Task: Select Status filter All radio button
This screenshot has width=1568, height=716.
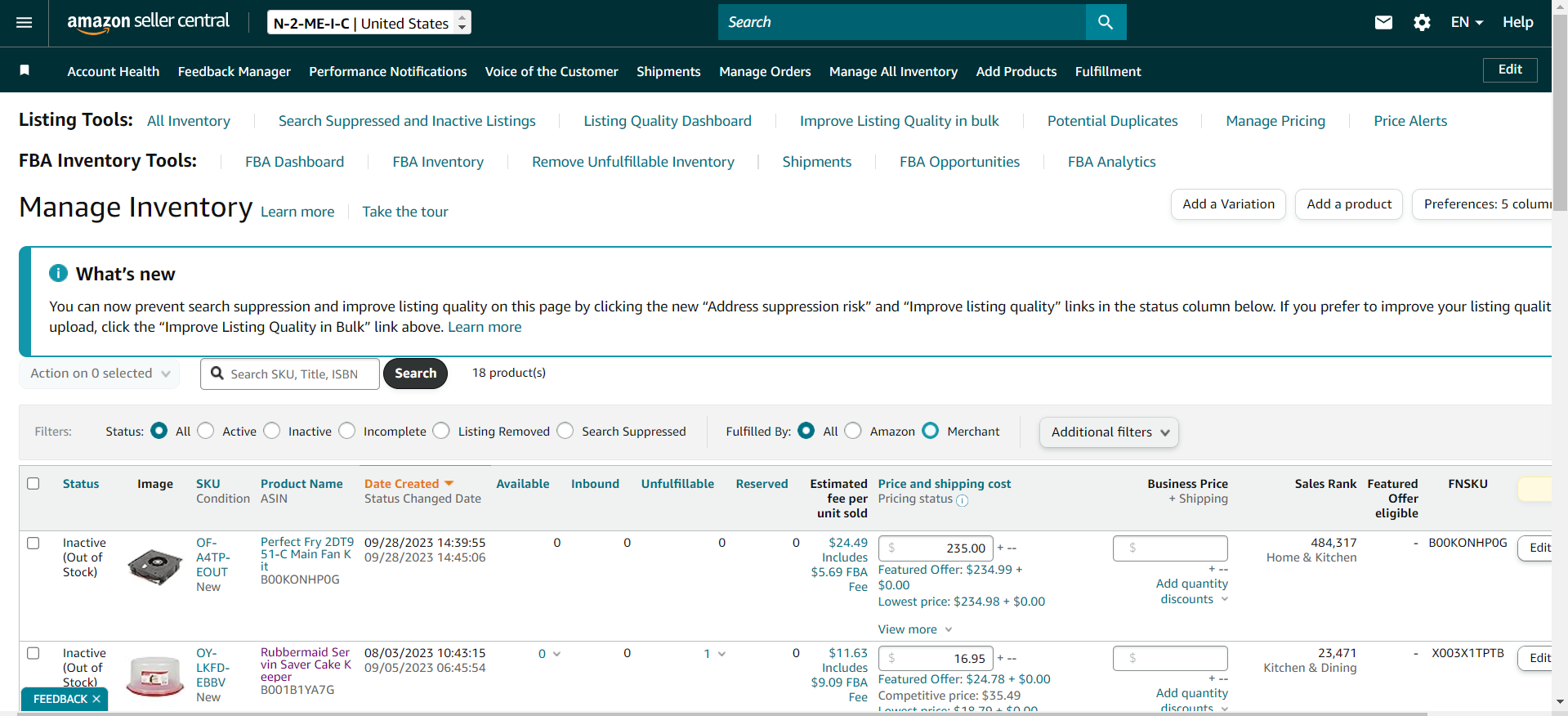Action: tap(159, 431)
